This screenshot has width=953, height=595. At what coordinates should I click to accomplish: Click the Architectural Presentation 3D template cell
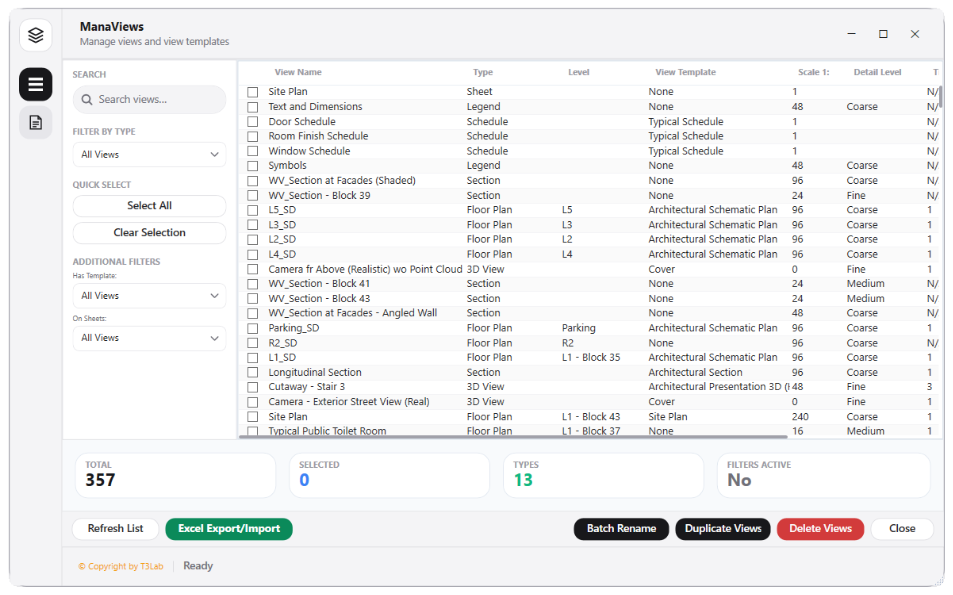point(718,387)
